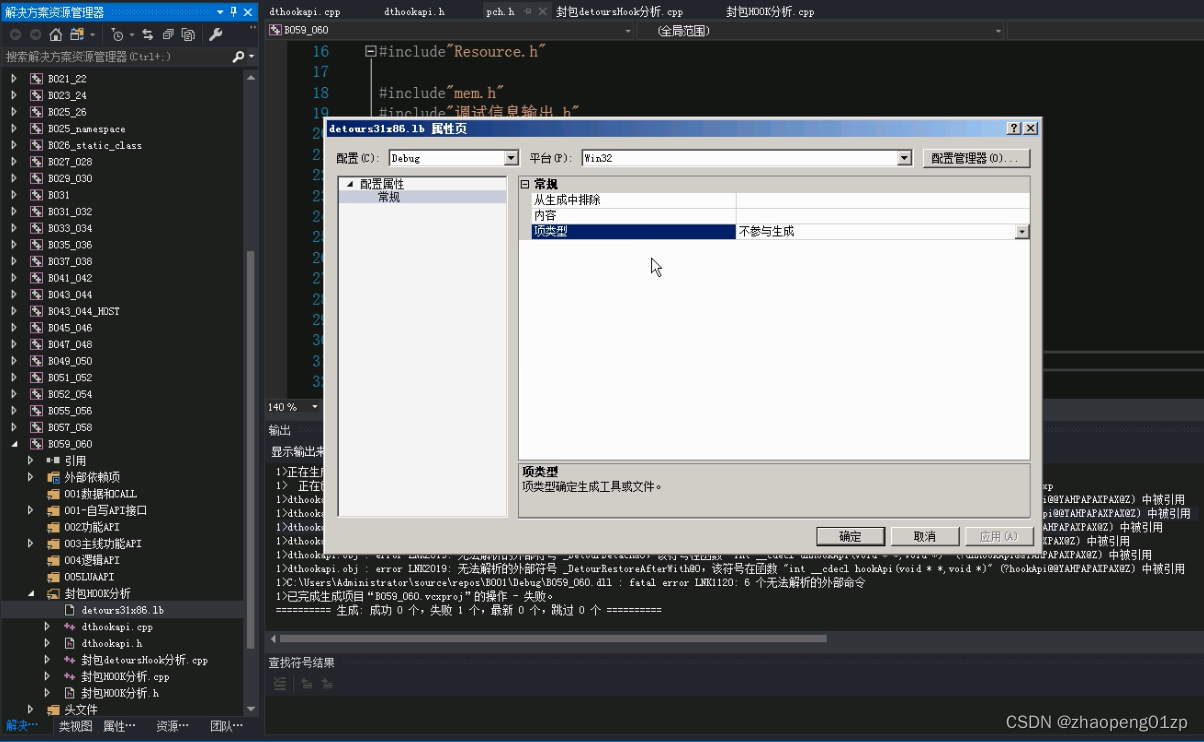Open Solution Explorer search options dropdown
The width and height of the screenshot is (1204, 742).
tap(252, 57)
